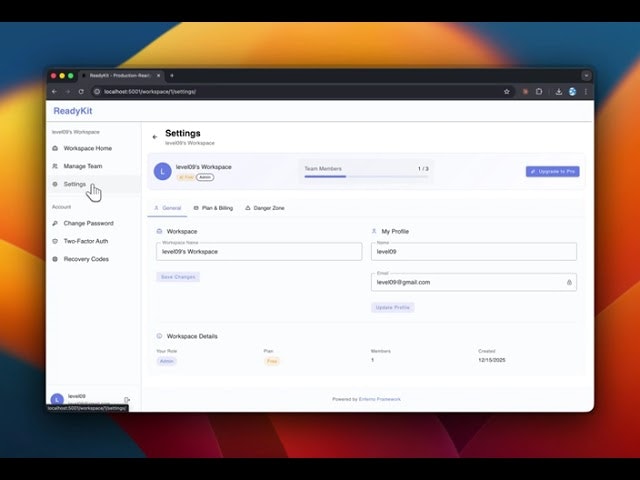This screenshot has height=480, width=640.
Task: Click the Workspace Name input field
Action: pos(259,251)
